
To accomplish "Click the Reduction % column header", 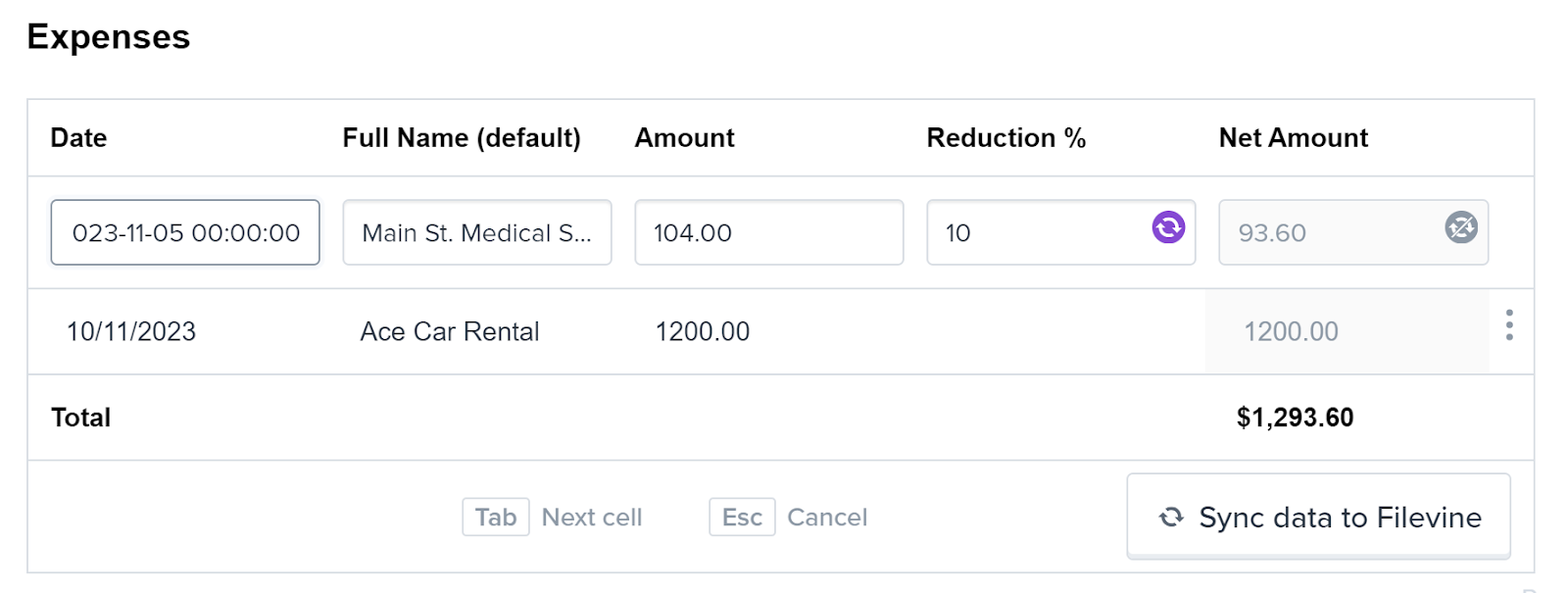I will (1006, 138).
